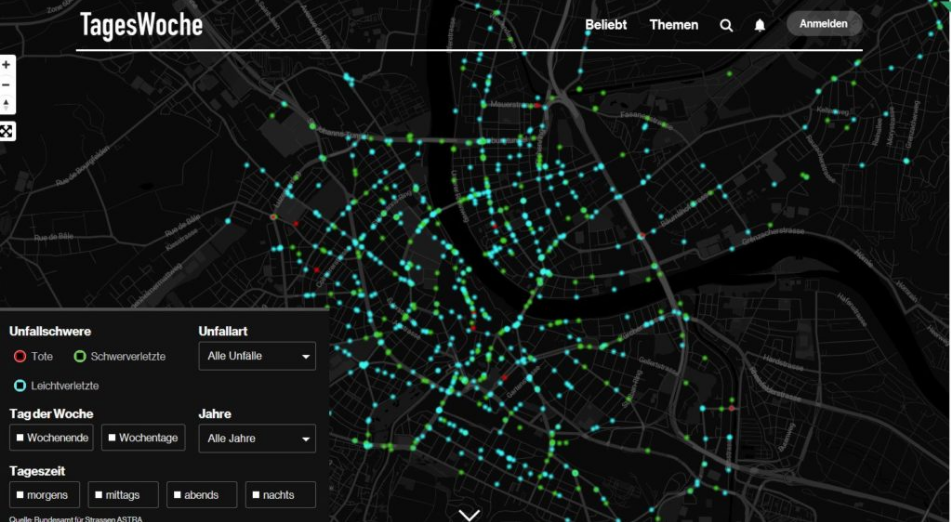Viewport: 951px width, 522px height.
Task: Toggle the Schwerverletzte severity filter
Action: (80, 356)
